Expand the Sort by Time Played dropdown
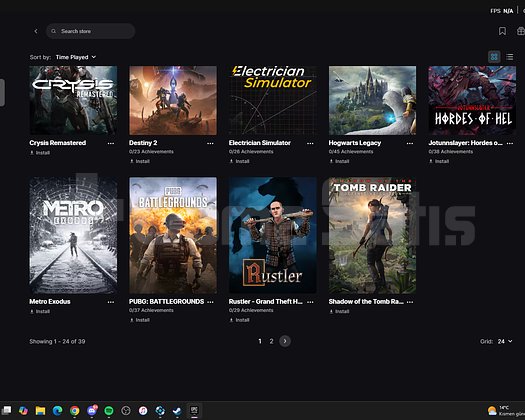Image resolution: width=525 pixels, height=420 pixels. 76,57
